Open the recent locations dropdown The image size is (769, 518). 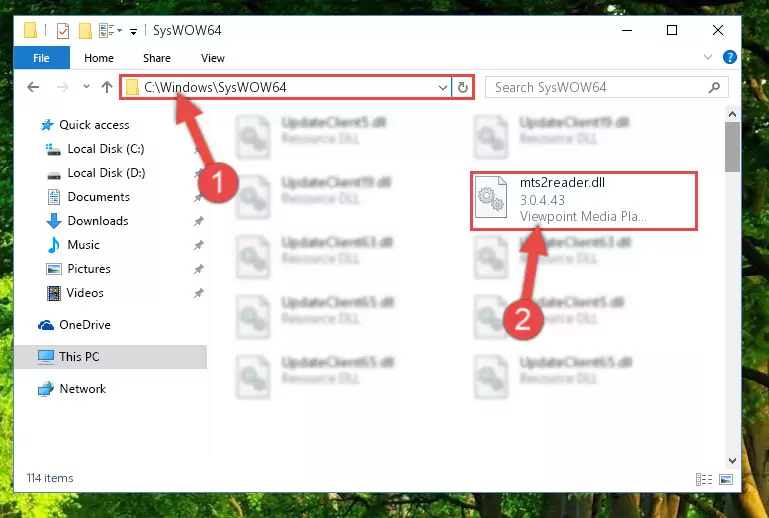click(x=86, y=87)
